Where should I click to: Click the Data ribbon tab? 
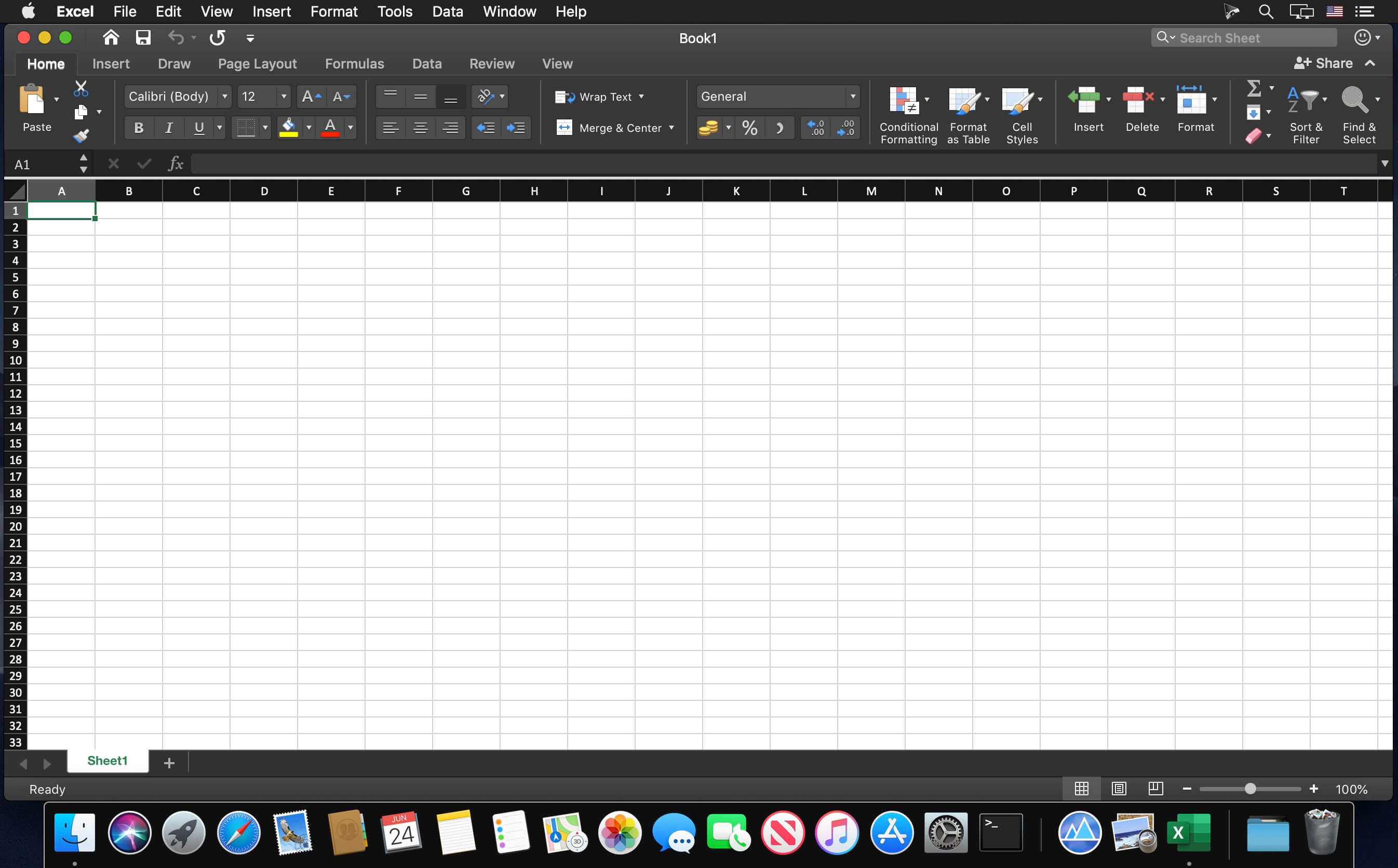(426, 63)
